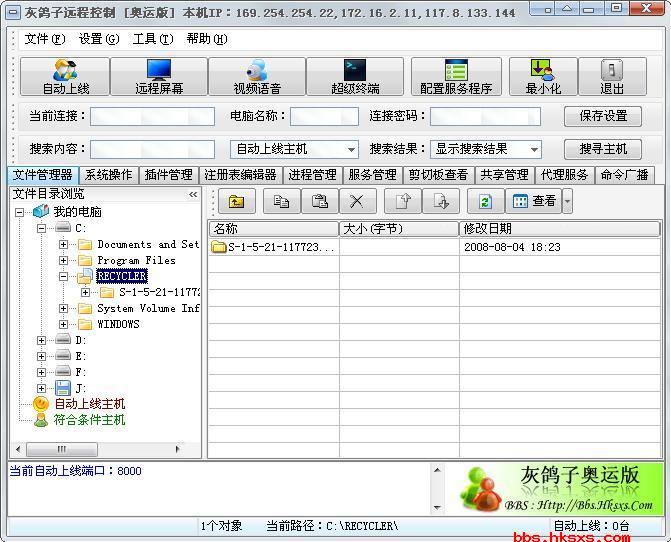Open the 显示搜索结果 dropdown

[535, 149]
